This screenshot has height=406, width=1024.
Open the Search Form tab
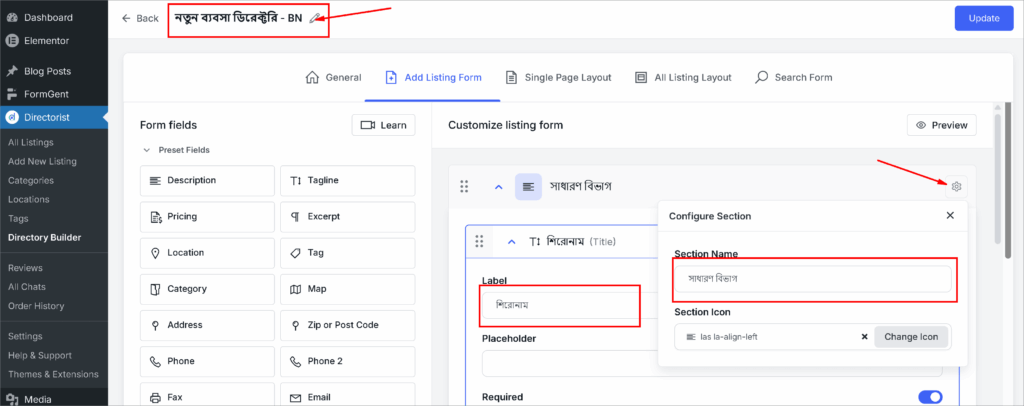tap(793, 77)
